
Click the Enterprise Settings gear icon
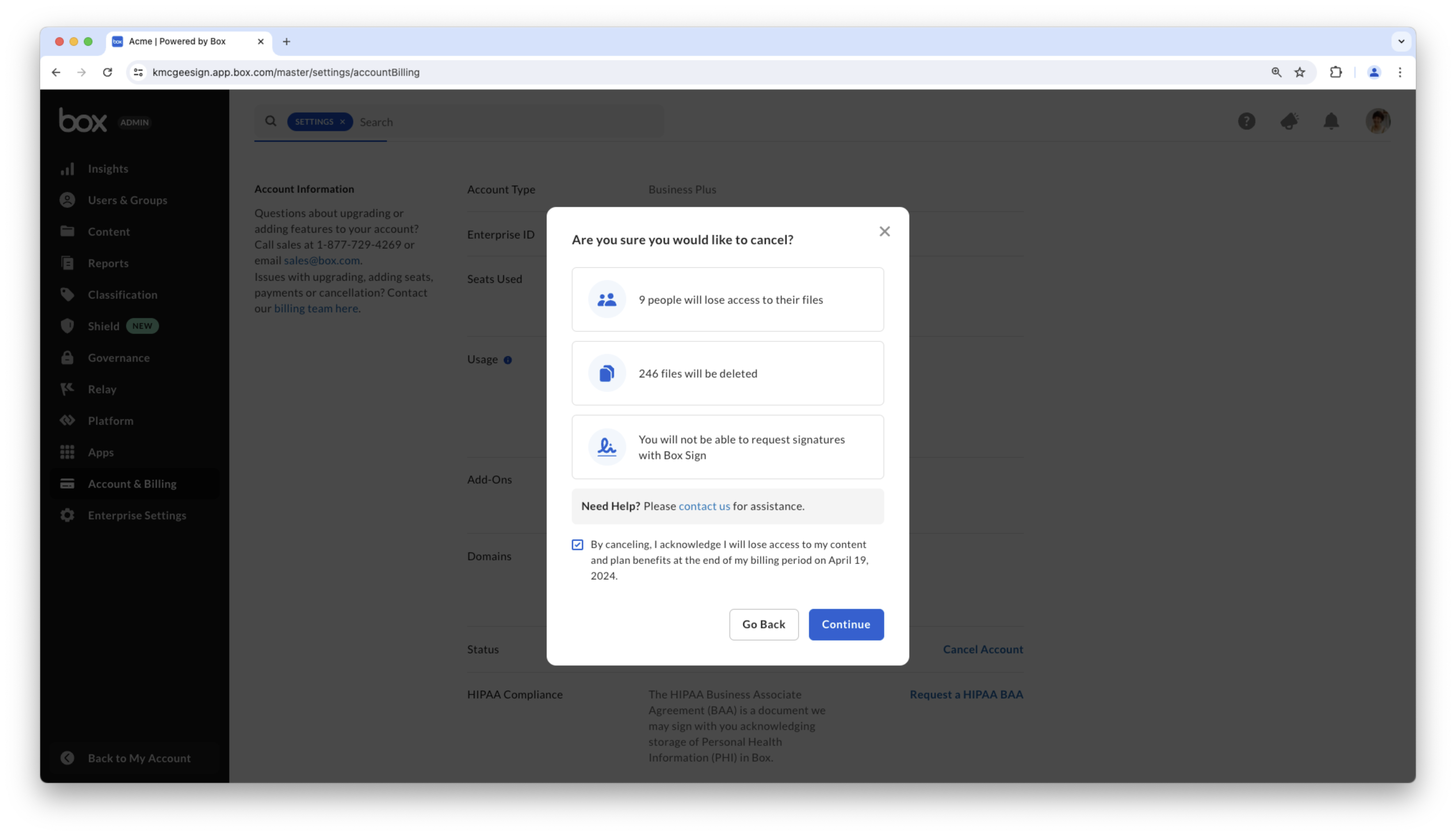[x=67, y=515]
